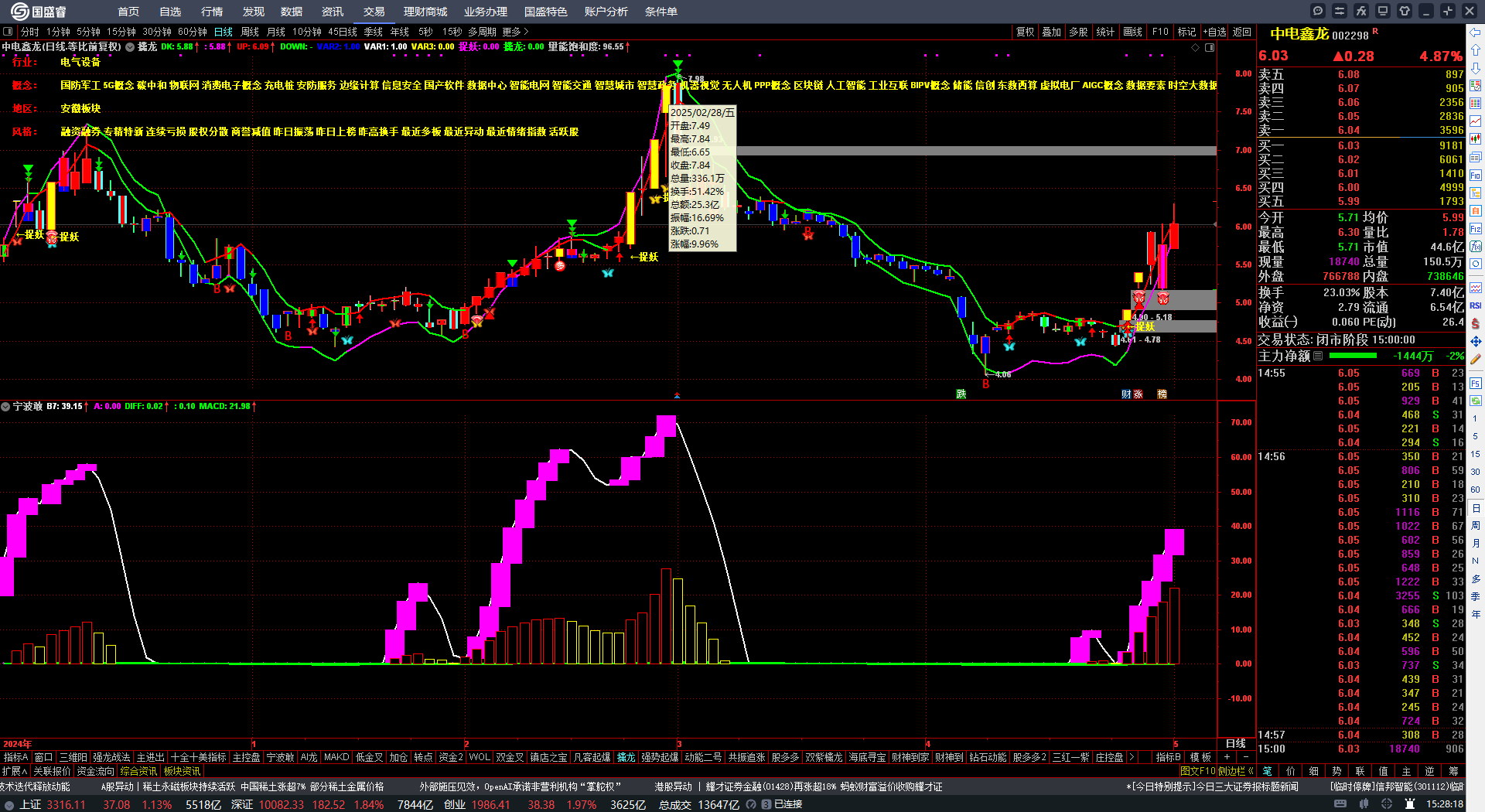Click the guosheng logo at top left
The width and height of the screenshot is (1485, 812).
pos(39,12)
